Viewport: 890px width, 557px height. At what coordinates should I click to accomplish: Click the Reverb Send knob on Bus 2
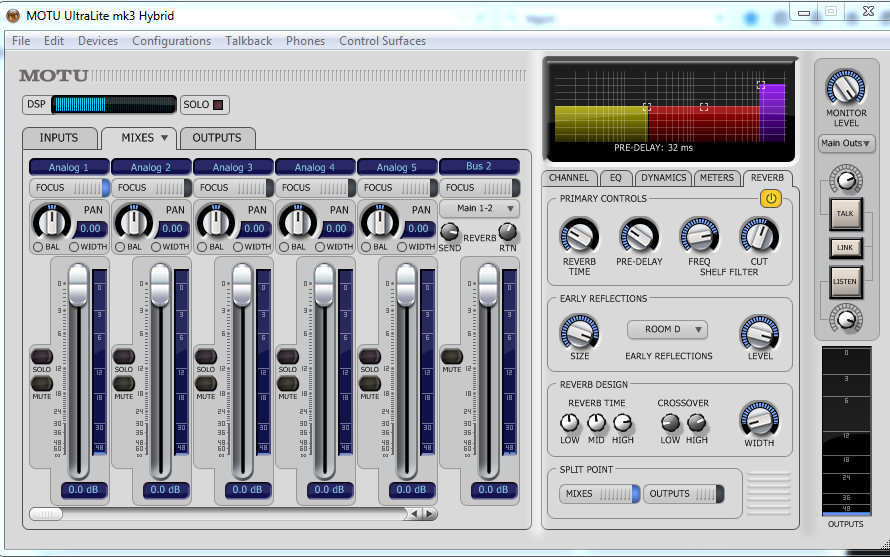pyautogui.click(x=449, y=231)
